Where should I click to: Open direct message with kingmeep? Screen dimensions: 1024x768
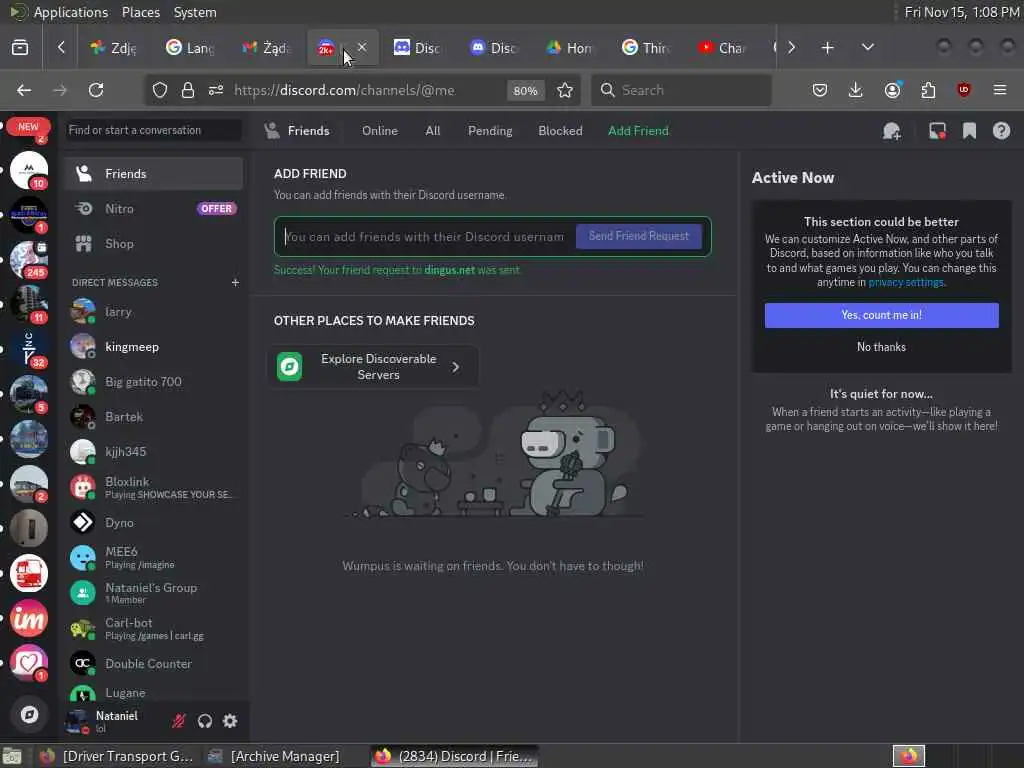pos(153,347)
